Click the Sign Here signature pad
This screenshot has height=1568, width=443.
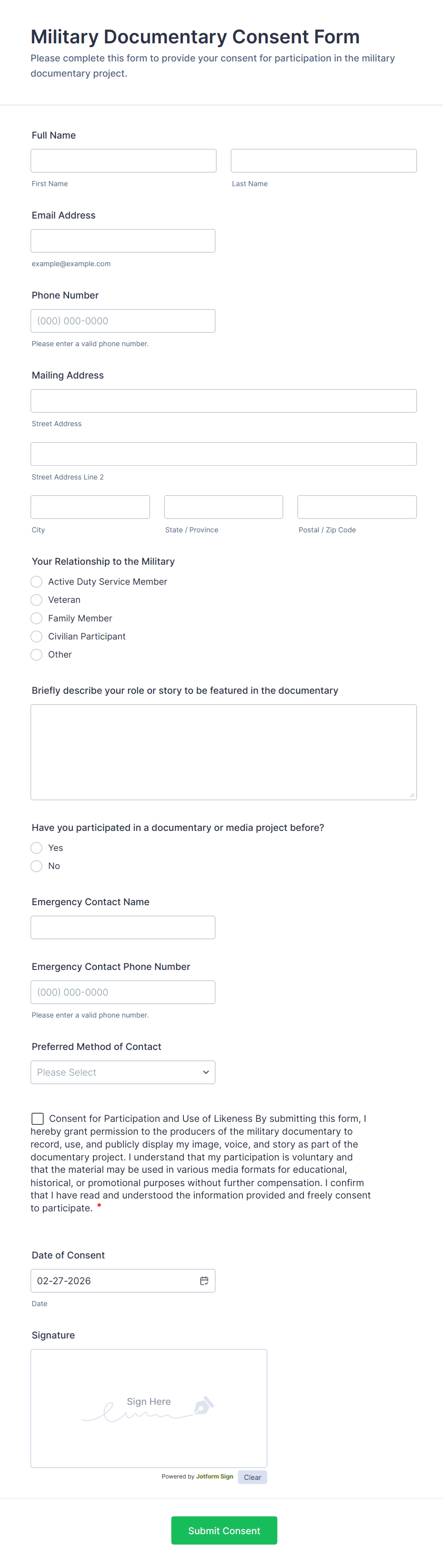[149, 1408]
